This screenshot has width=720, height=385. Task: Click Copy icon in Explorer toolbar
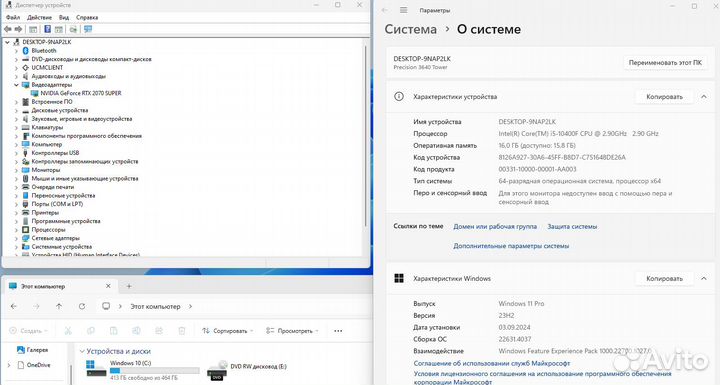click(x=91, y=331)
